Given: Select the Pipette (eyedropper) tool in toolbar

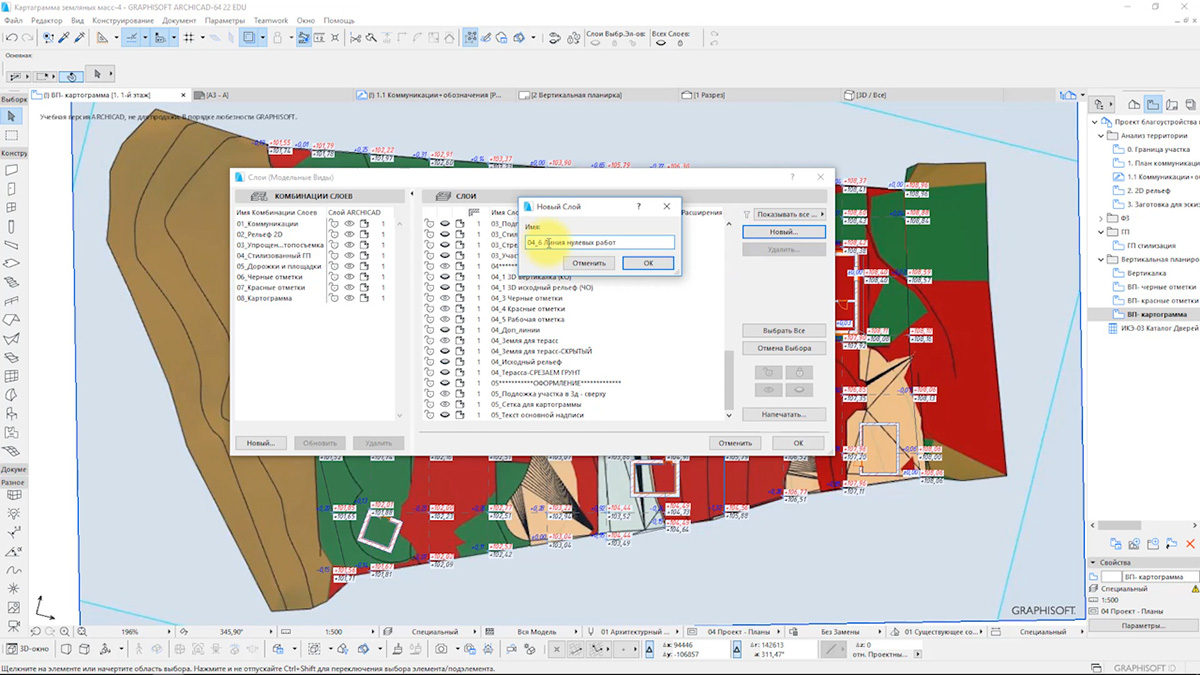Looking at the screenshot, I should pos(62,38).
